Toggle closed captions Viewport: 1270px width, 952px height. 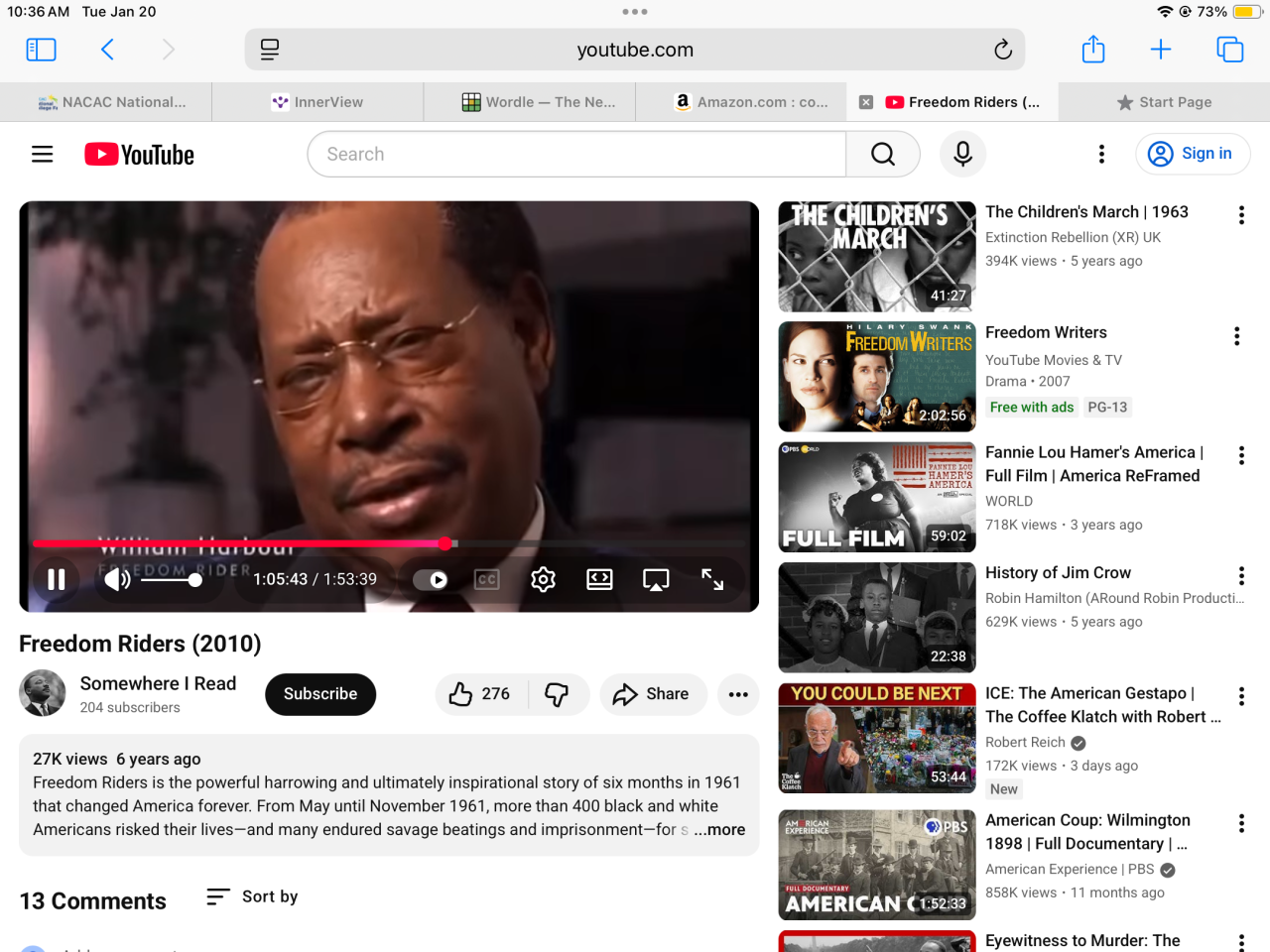(x=487, y=579)
